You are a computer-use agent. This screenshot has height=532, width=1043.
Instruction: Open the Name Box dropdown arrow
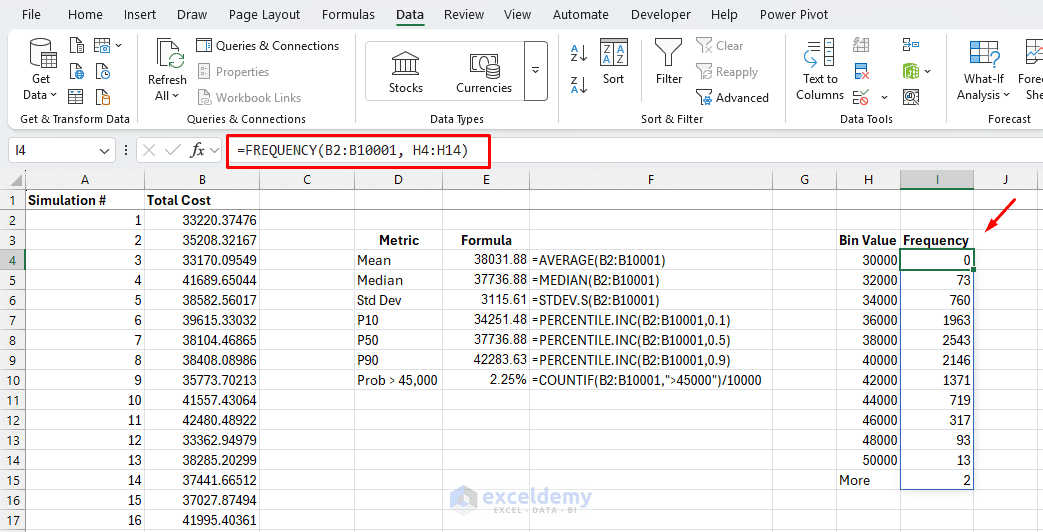click(x=104, y=151)
